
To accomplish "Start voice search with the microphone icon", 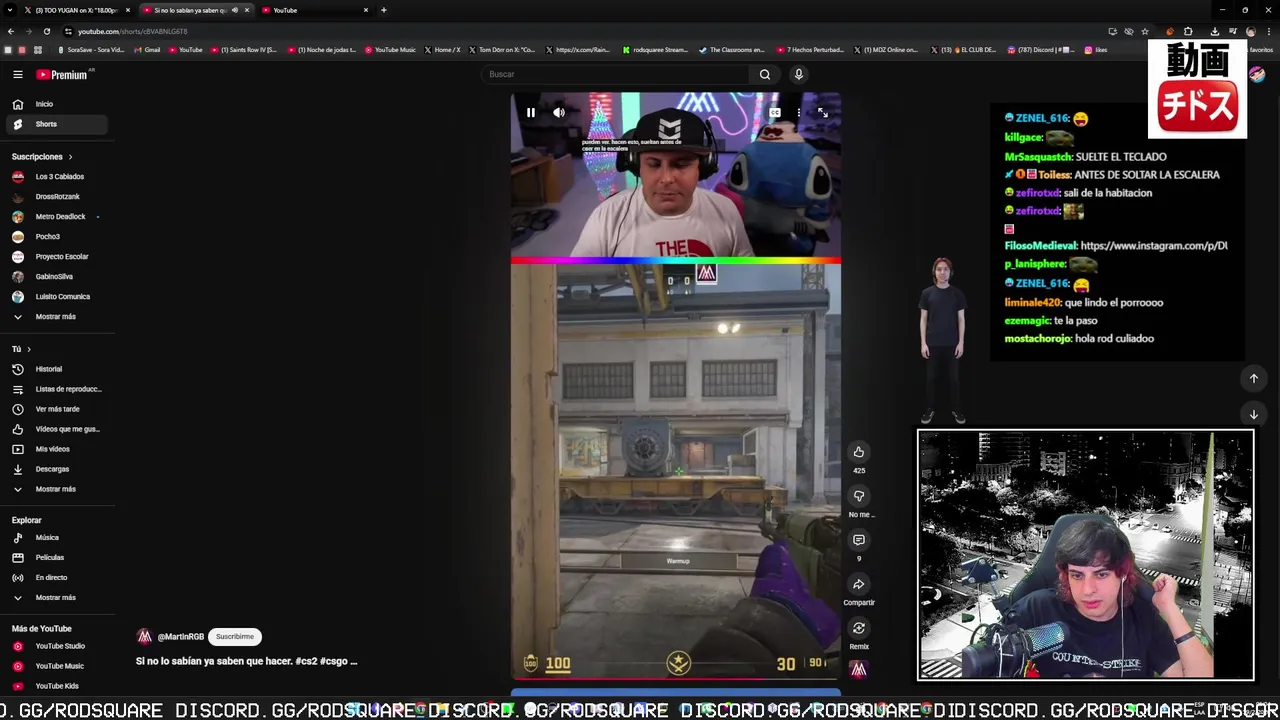I will click(x=798, y=74).
